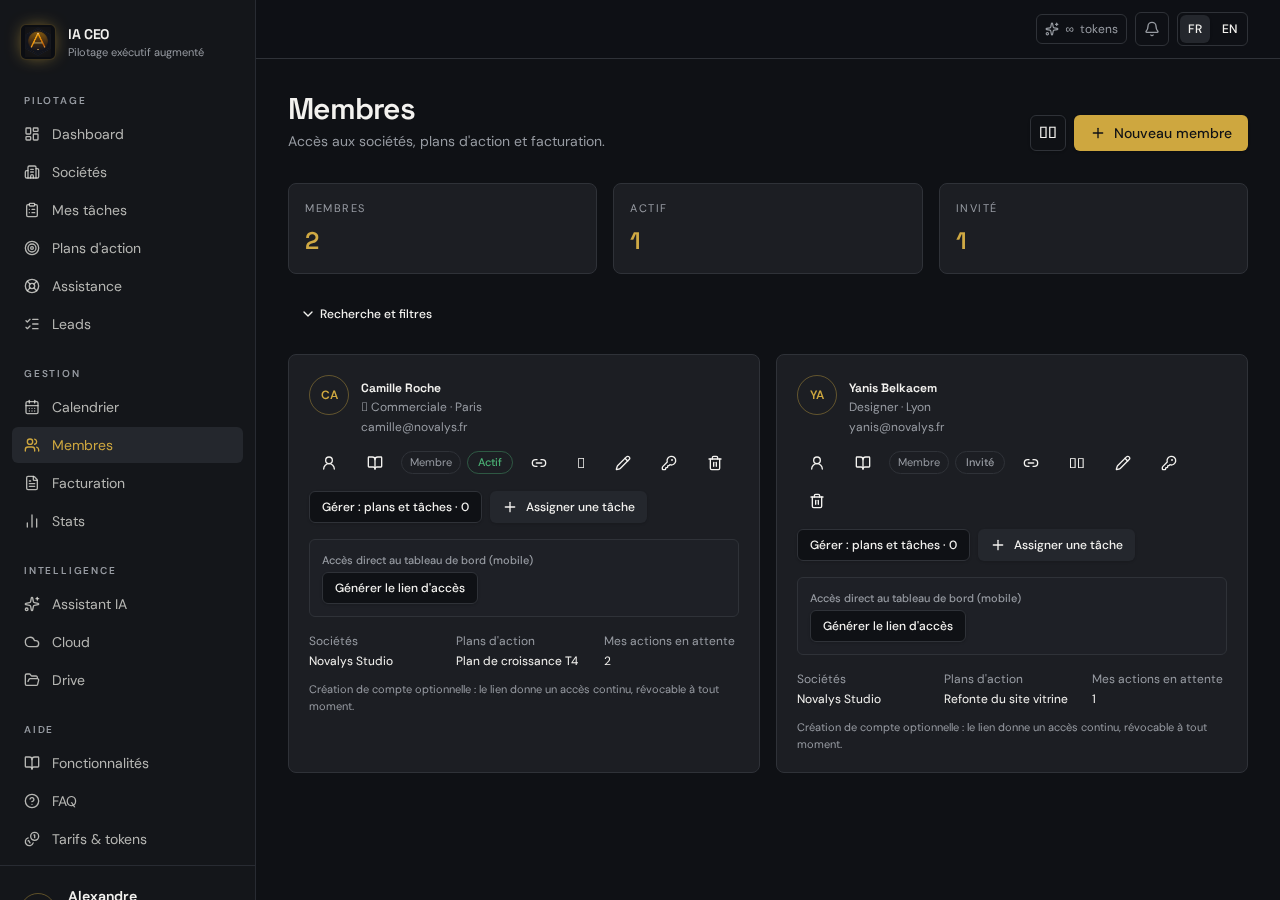Image resolution: width=1280 pixels, height=900 pixels.
Task: Click the key icon on Yanis Belkacem's card
Action: click(1169, 463)
